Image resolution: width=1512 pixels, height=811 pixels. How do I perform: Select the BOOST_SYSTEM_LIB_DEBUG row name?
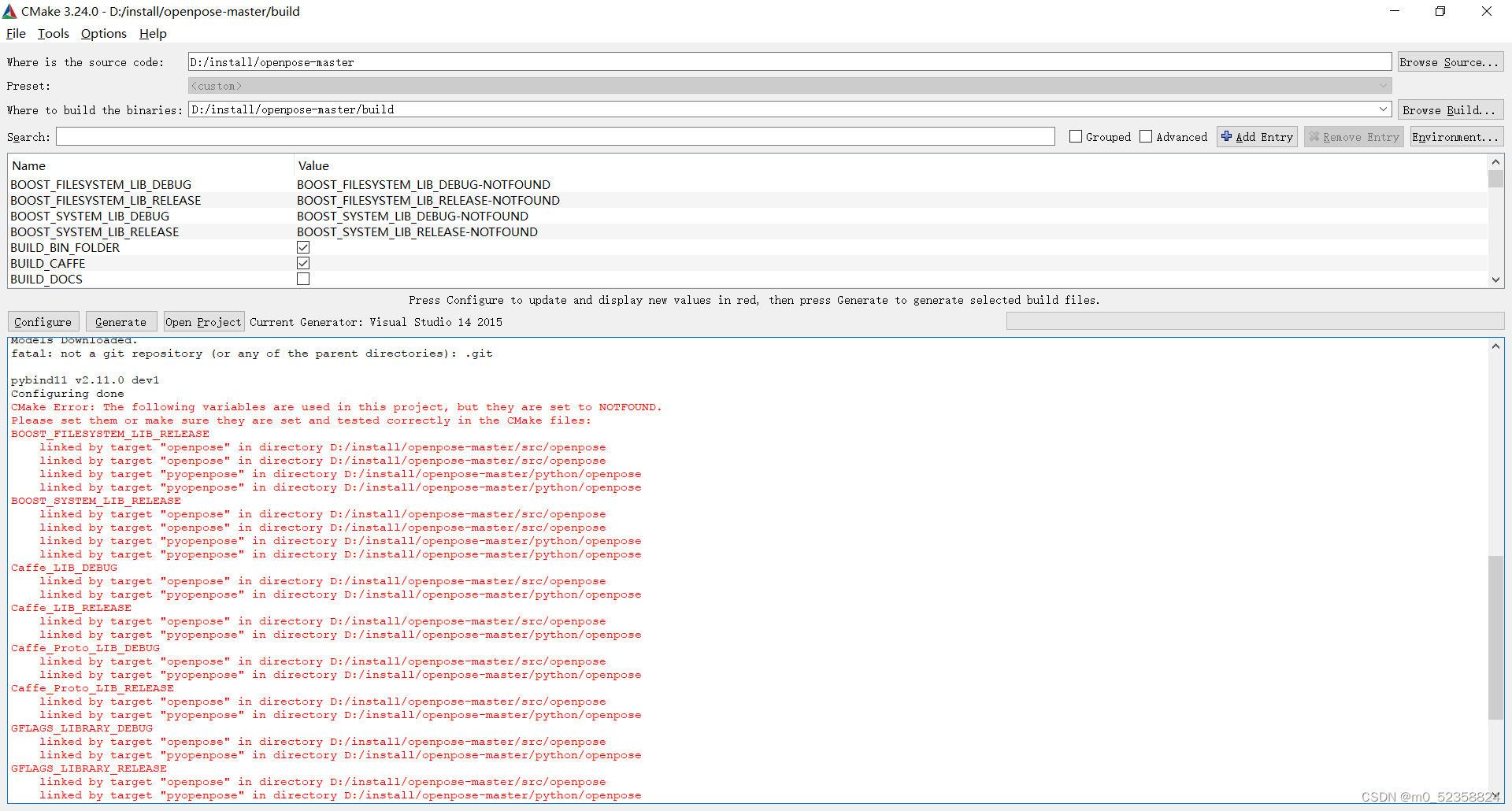(90, 217)
